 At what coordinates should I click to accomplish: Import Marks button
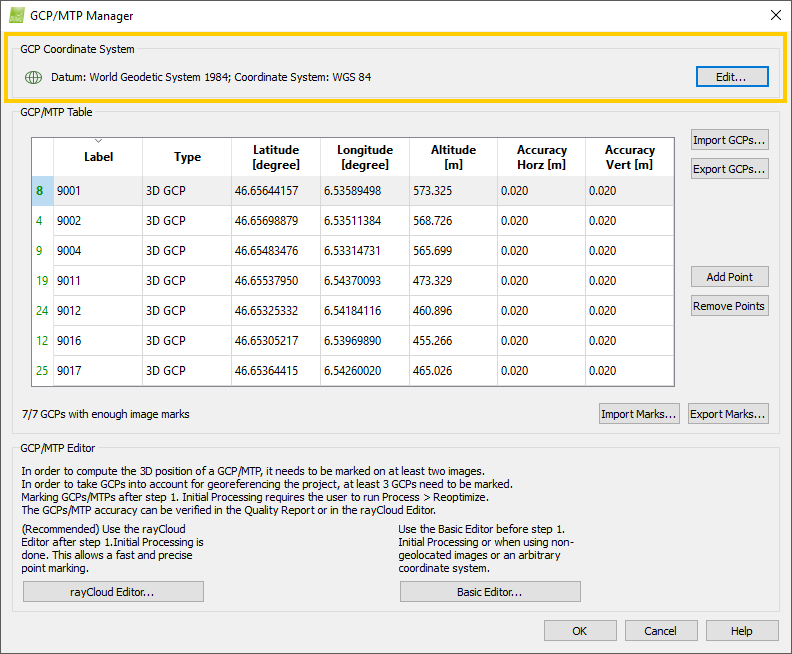[x=639, y=414]
